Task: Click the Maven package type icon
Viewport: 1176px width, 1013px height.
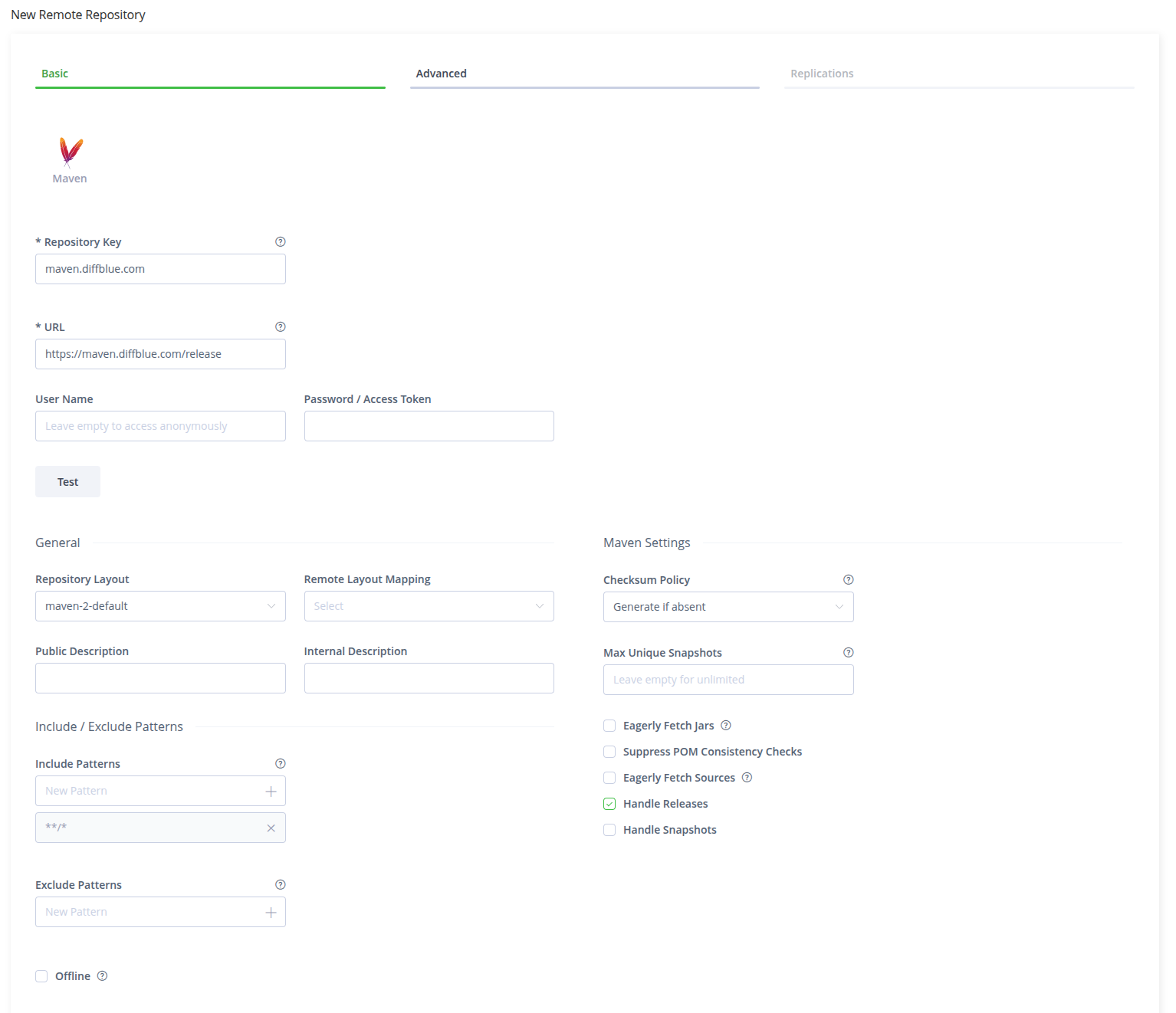Action: tap(71, 153)
